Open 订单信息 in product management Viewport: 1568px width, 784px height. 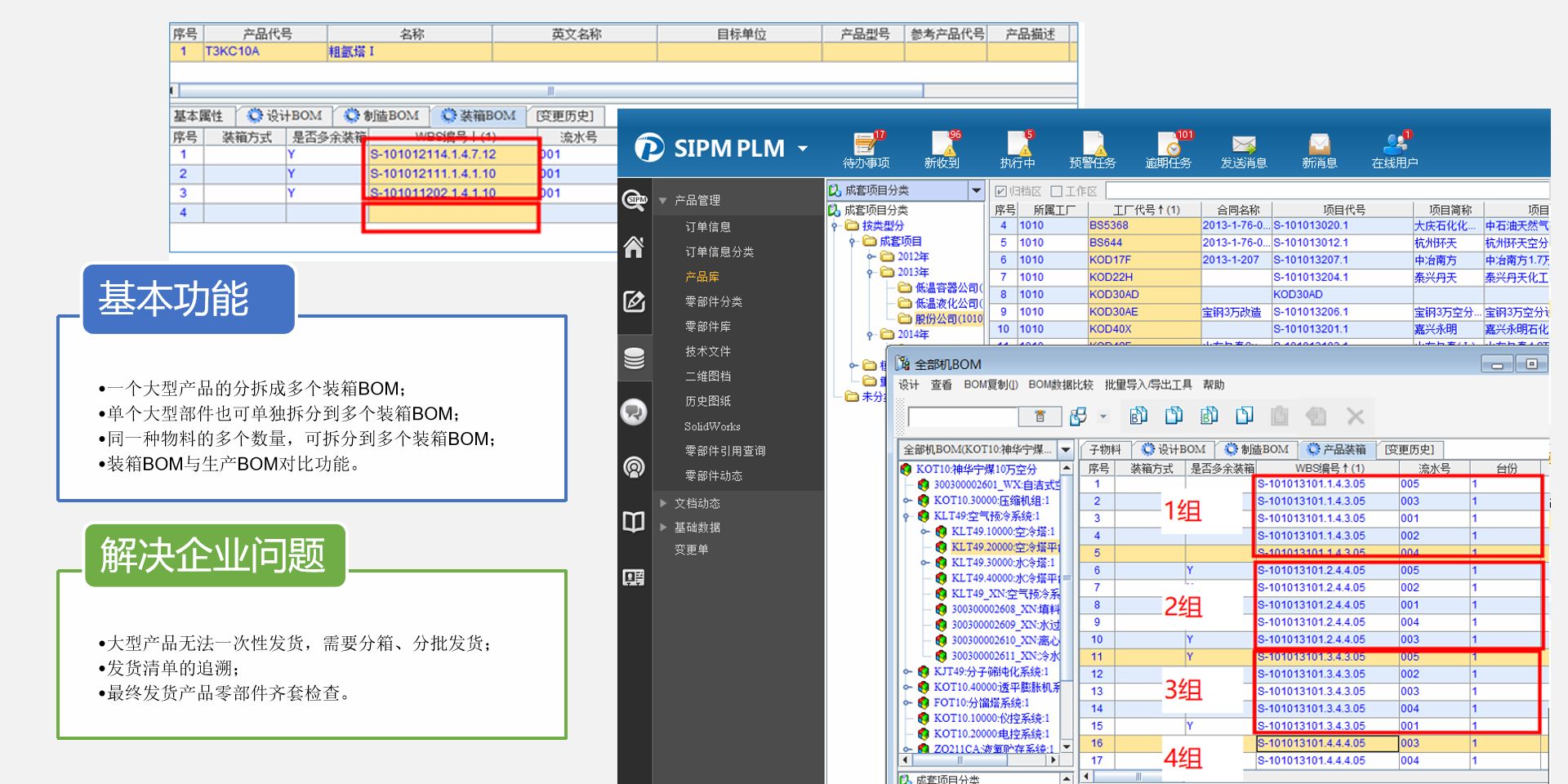(x=707, y=227)
